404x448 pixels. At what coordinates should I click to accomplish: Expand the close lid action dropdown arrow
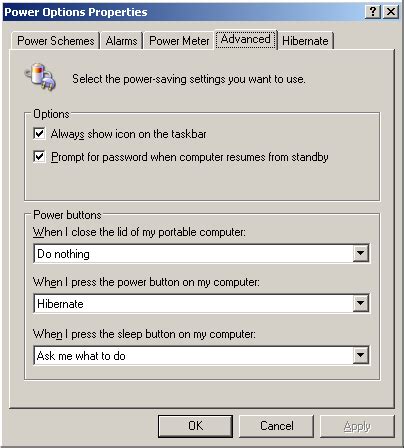pyautogui.click(x=360, y=253)
